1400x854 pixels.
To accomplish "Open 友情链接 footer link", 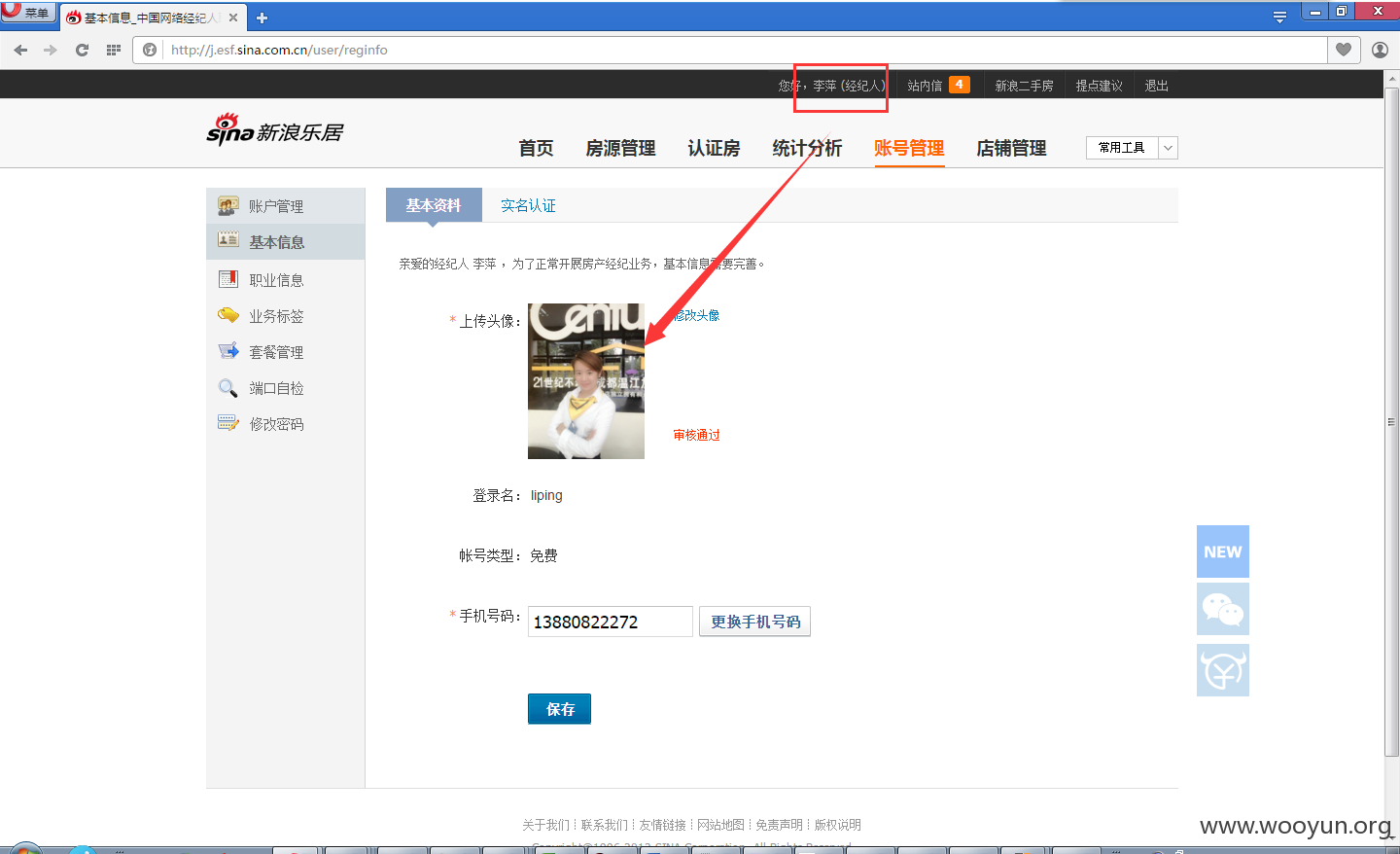I will pos(662,825).
